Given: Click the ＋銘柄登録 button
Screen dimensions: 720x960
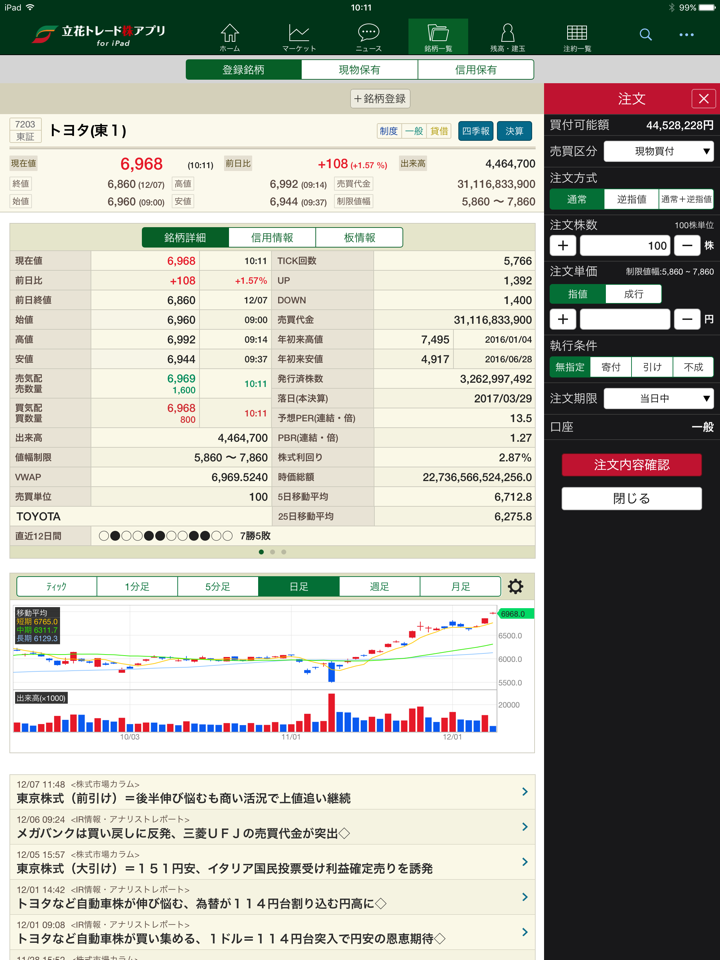Looking at the screenshot, I should (380, 99).
